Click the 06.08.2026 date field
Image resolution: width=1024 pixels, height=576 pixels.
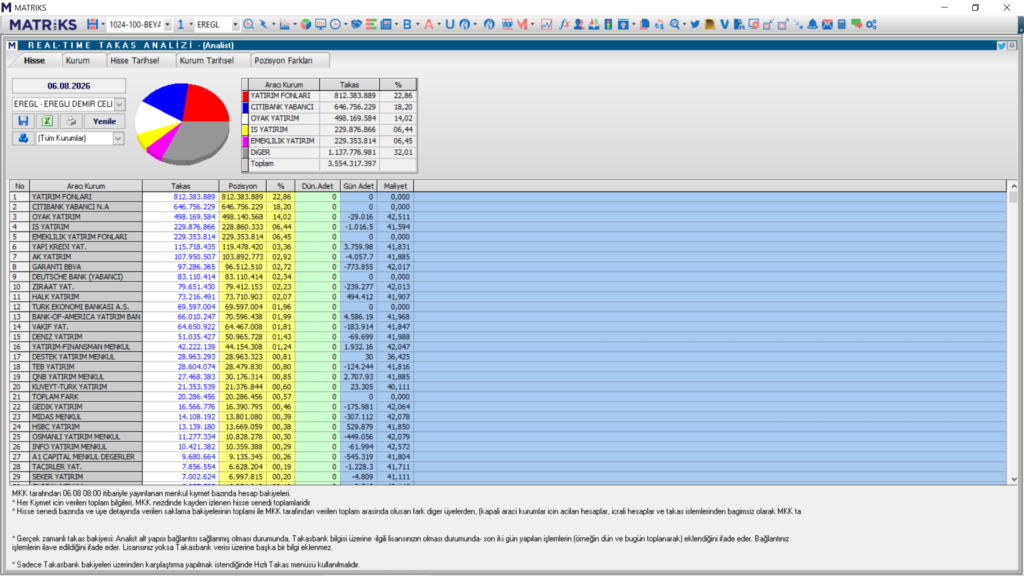[x=69, y=86]
